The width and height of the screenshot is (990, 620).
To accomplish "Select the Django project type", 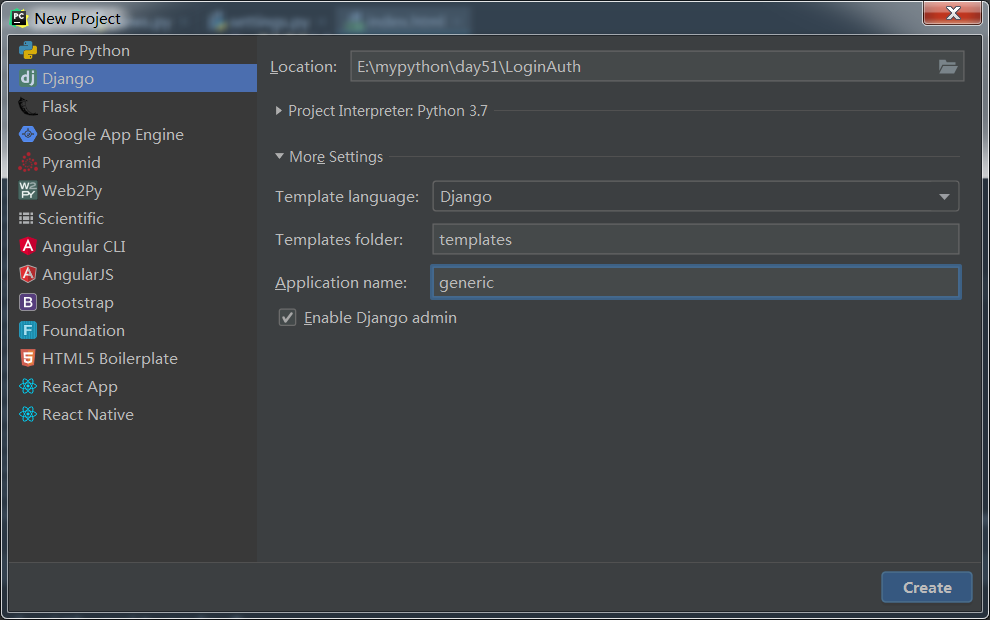I will tap(133, 78).
